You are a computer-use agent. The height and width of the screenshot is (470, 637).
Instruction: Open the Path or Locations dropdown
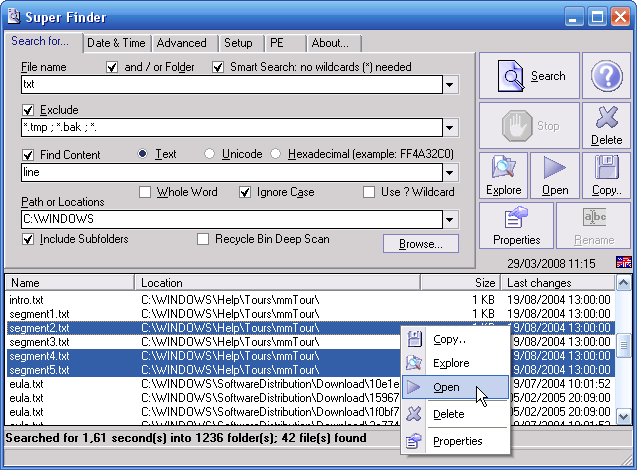[451, 220]
